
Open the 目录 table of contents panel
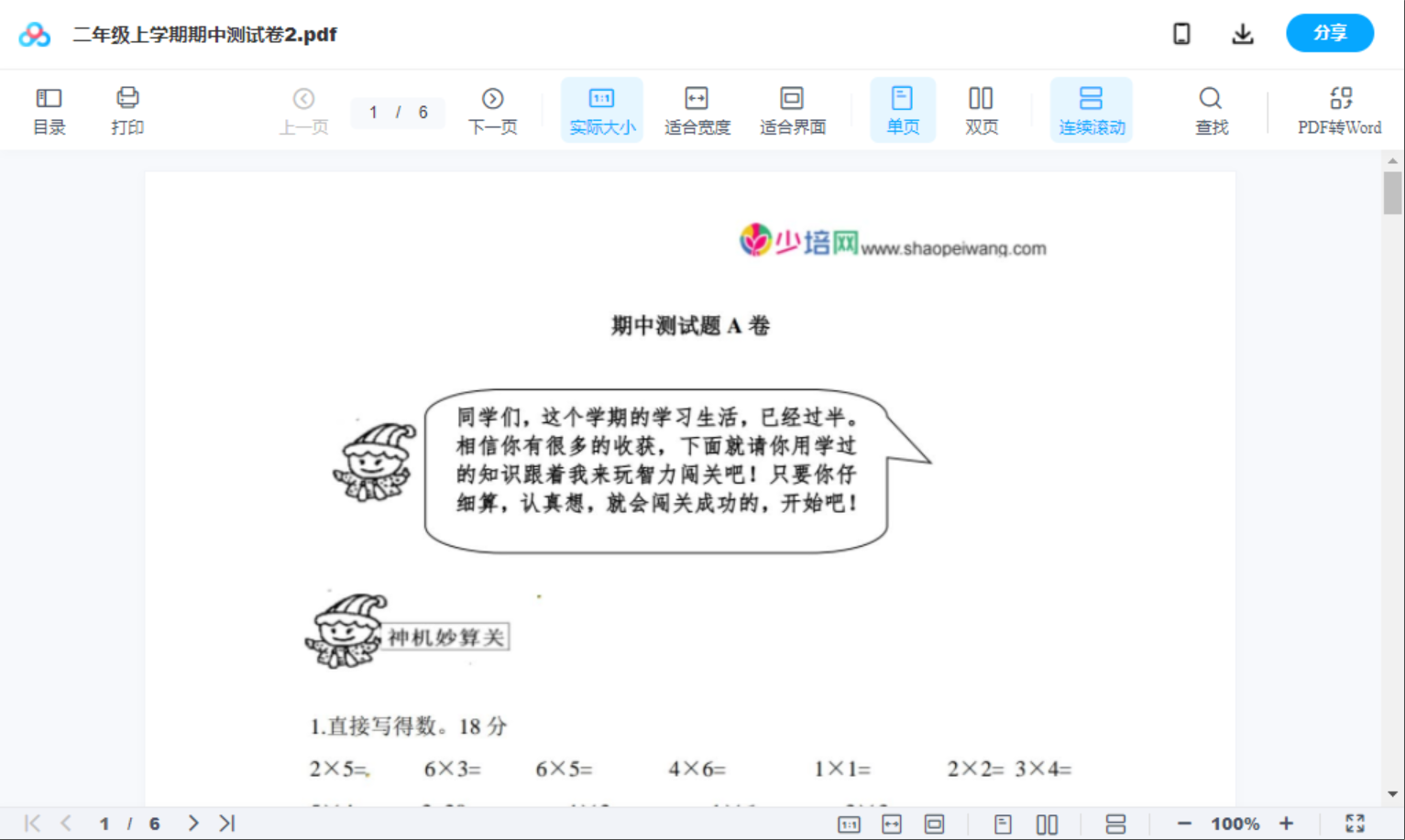(49, 108)
